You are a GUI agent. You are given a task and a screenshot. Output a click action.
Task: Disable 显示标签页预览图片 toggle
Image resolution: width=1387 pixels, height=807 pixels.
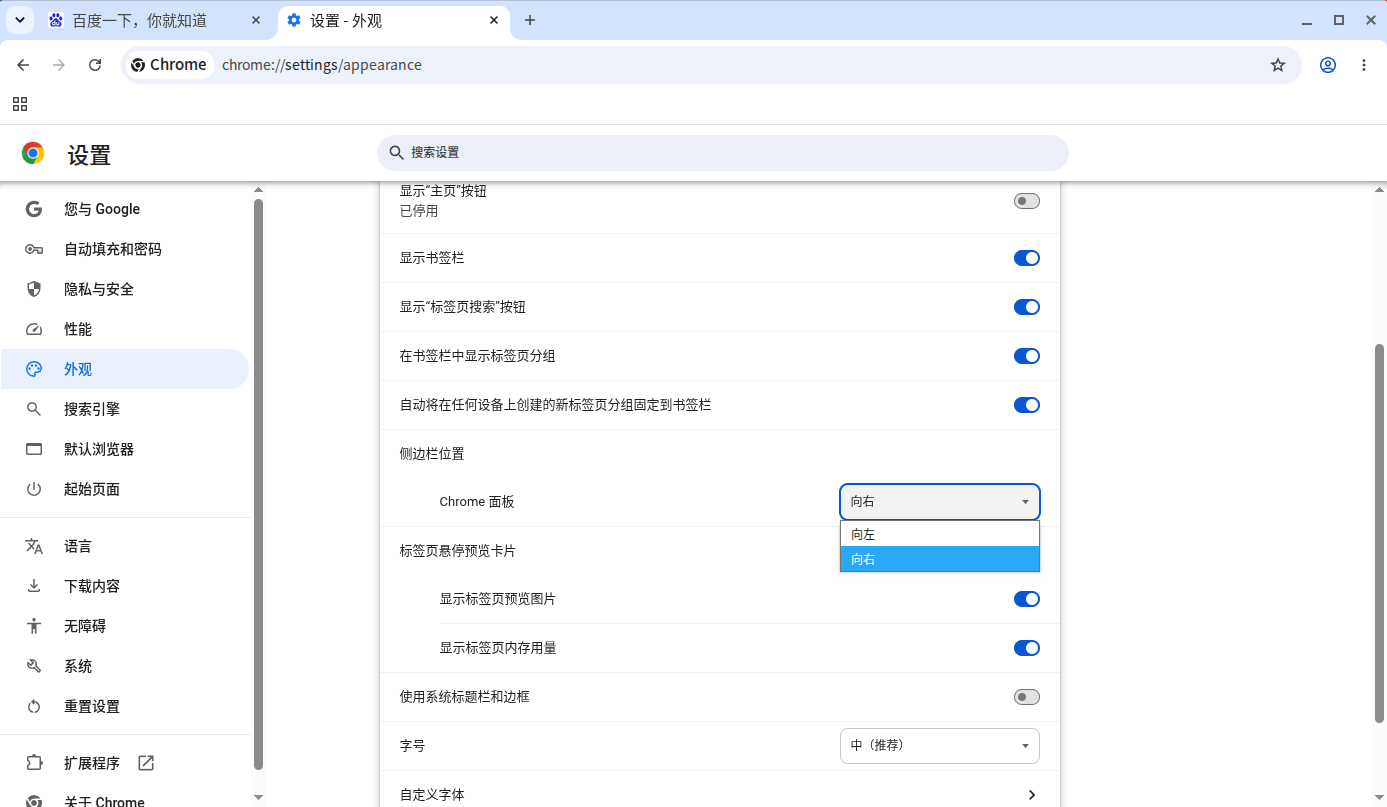tap(1027, 599)
